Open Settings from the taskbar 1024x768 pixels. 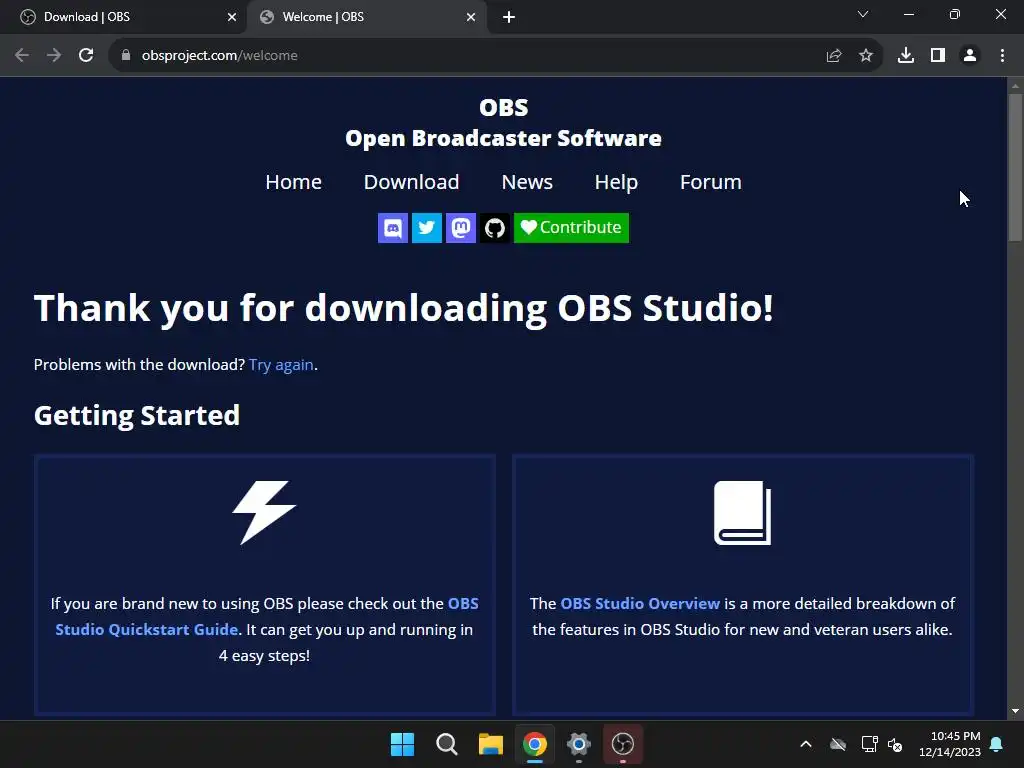pyautogui.click(x=579, y=744)
